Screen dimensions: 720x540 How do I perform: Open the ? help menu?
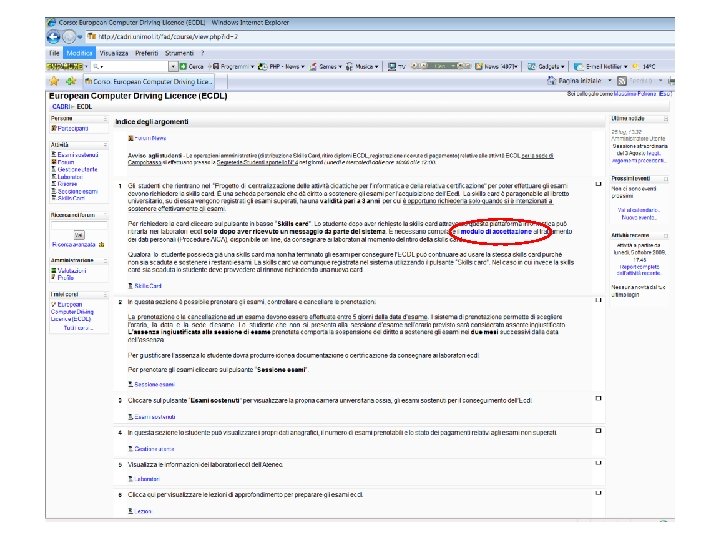pos(202,53)
